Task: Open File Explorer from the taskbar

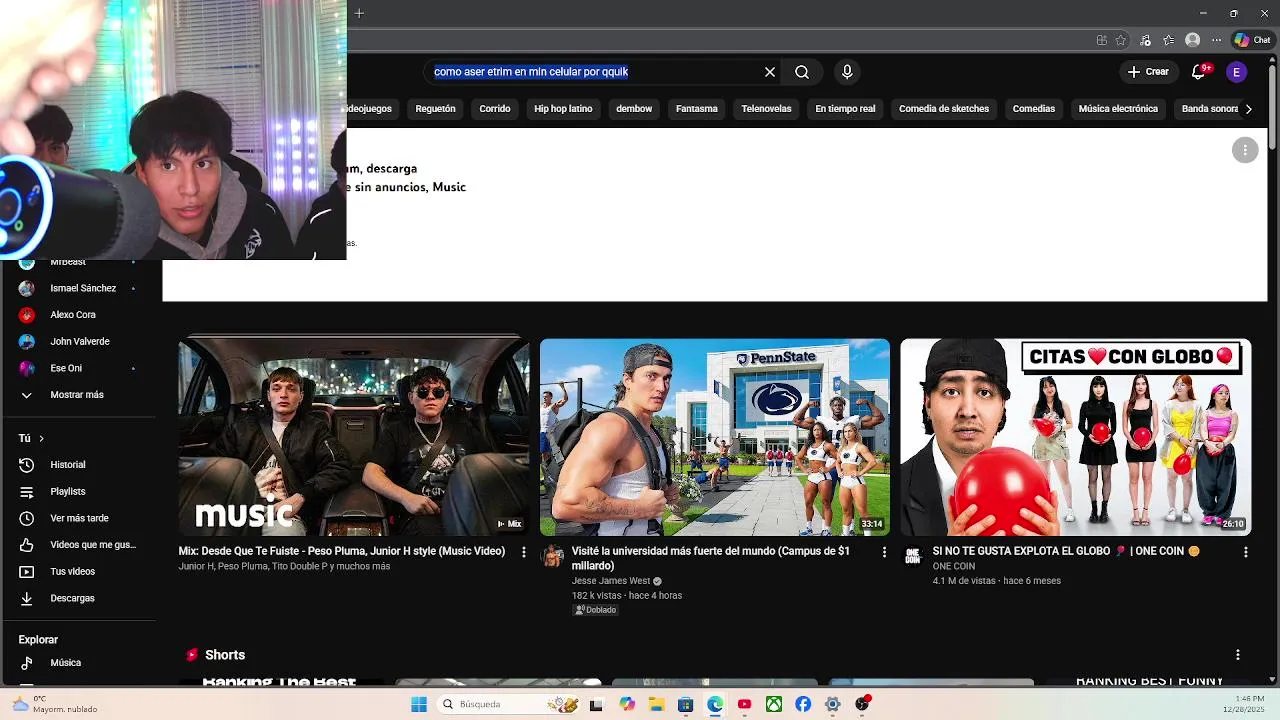Action: pyautogui.click(x=656, y=704)
